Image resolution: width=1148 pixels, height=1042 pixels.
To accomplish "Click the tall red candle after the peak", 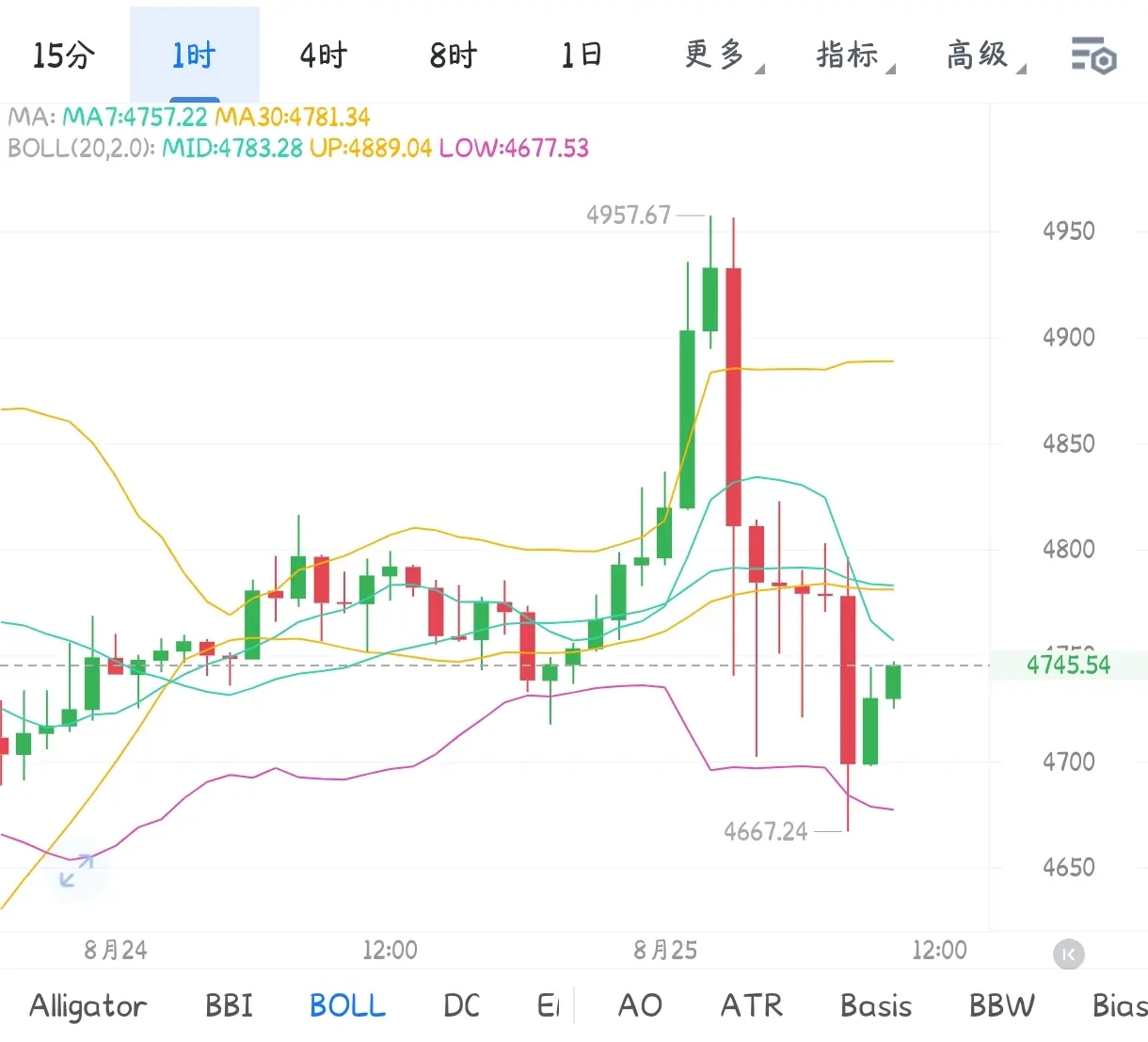I will coord(733,396).
